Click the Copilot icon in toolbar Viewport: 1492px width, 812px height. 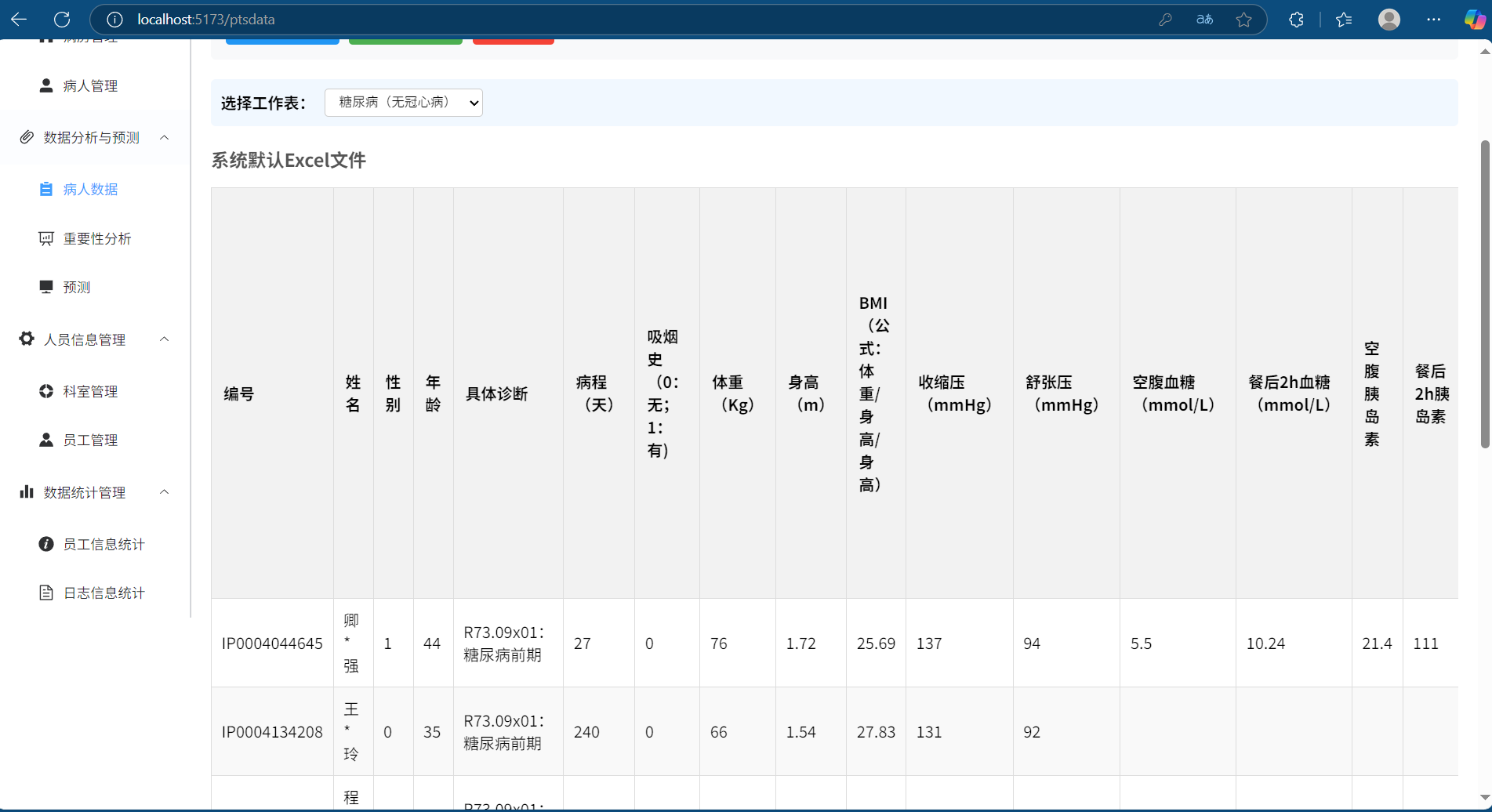click(1474, 20)
